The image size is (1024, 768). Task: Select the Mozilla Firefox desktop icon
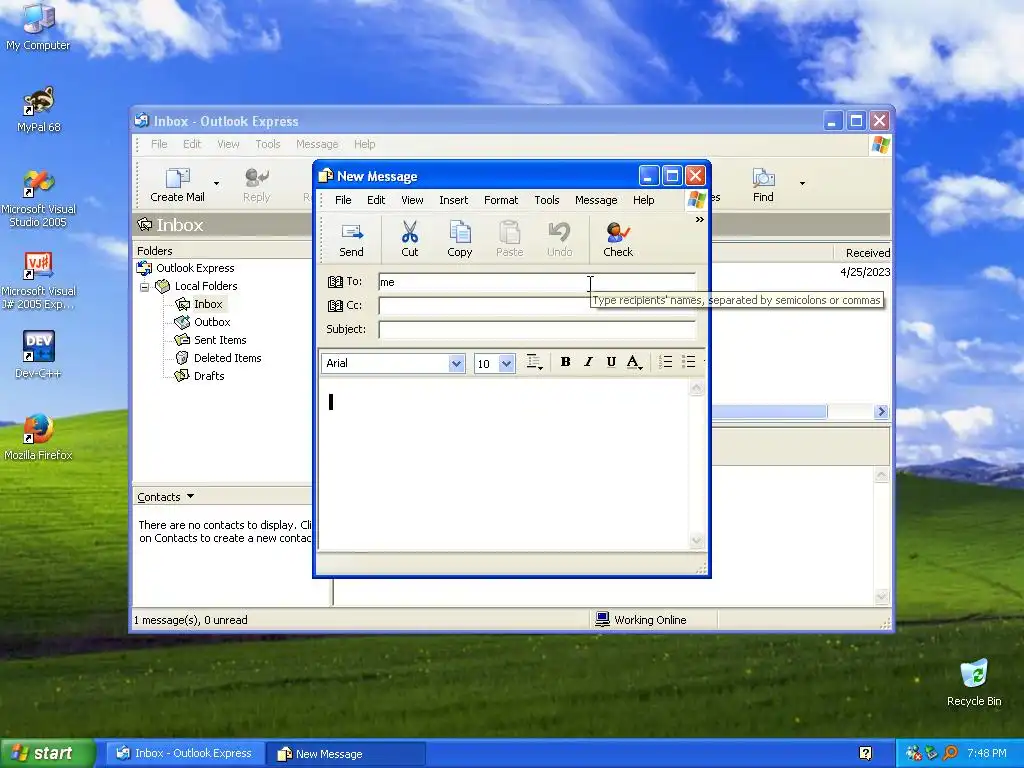[x=38, y=437]
